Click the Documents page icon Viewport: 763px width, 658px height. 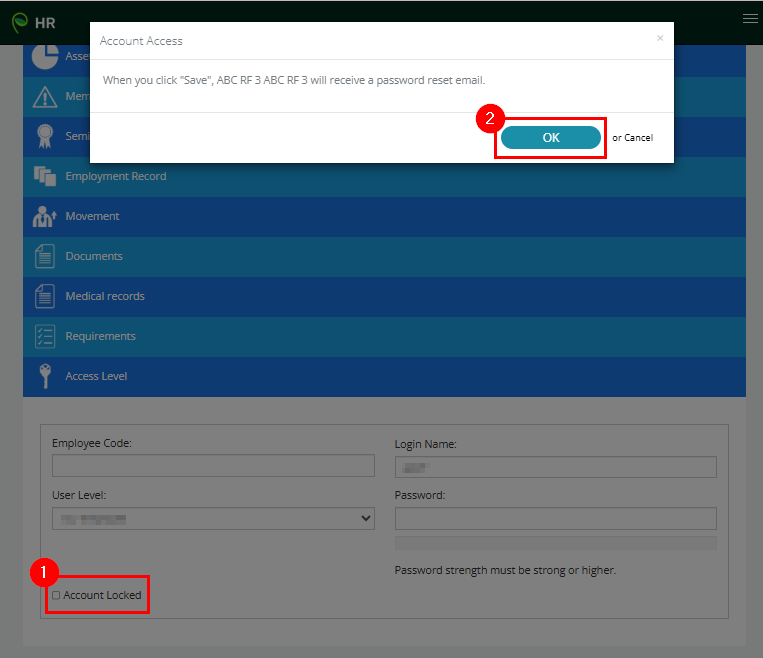click(45, 256)
